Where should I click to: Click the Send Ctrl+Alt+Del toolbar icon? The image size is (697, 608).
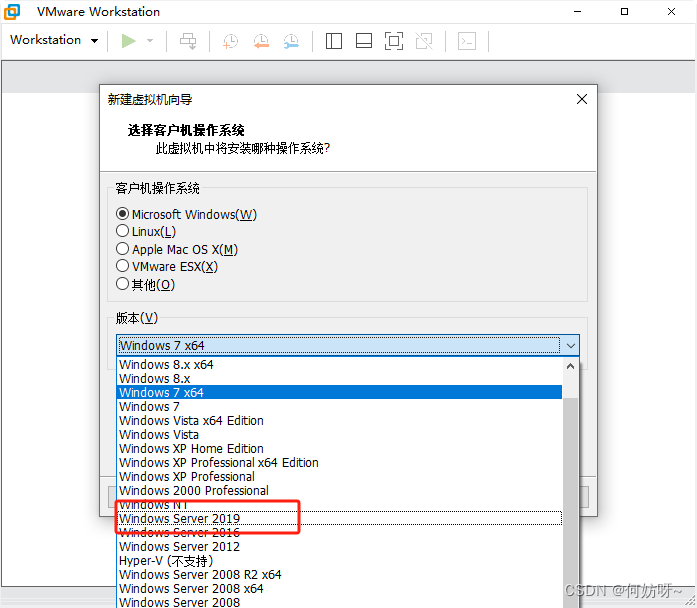(x=188, y=41)
